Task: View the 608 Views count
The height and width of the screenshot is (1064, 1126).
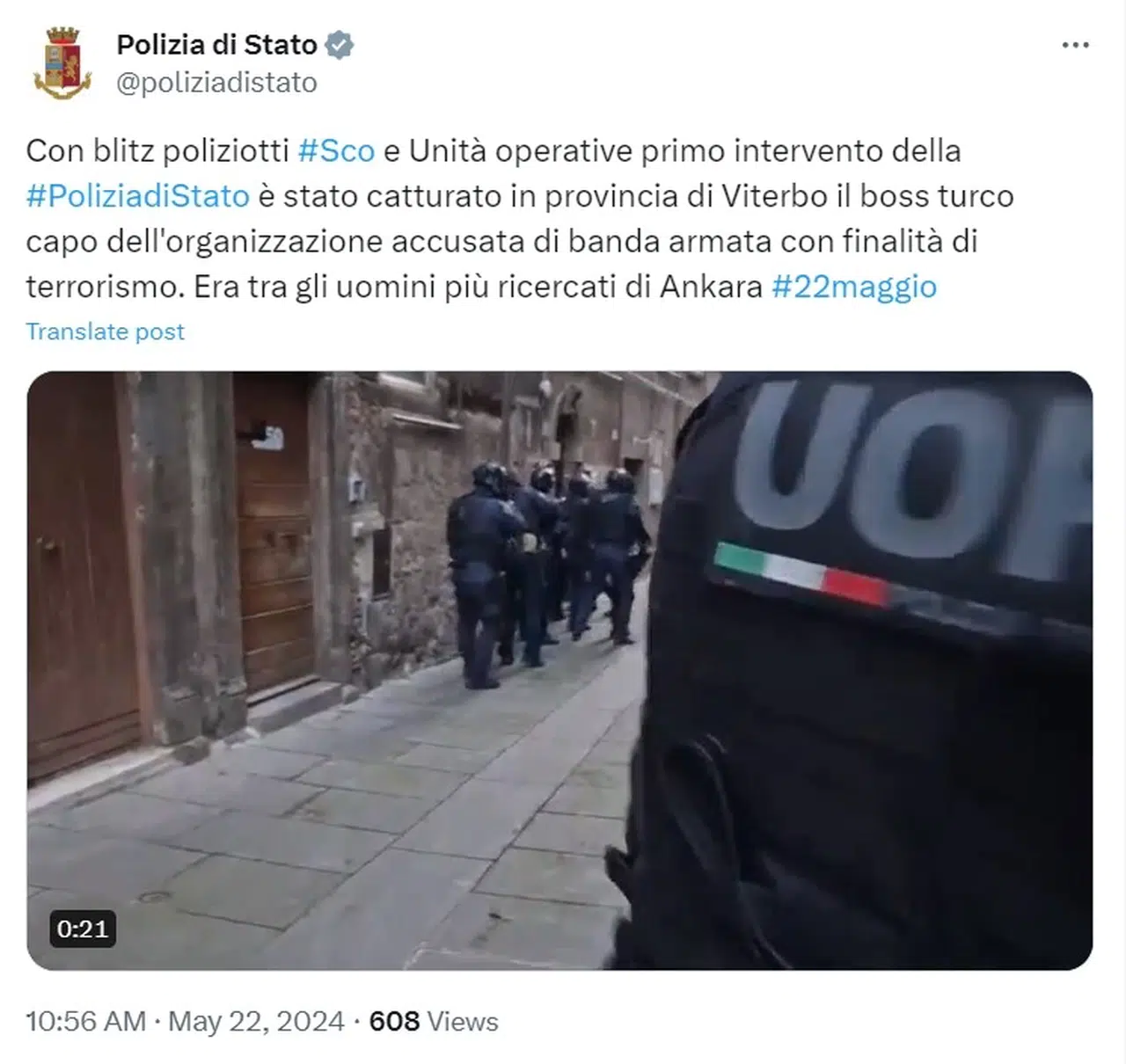Action: click(434, 1021)
